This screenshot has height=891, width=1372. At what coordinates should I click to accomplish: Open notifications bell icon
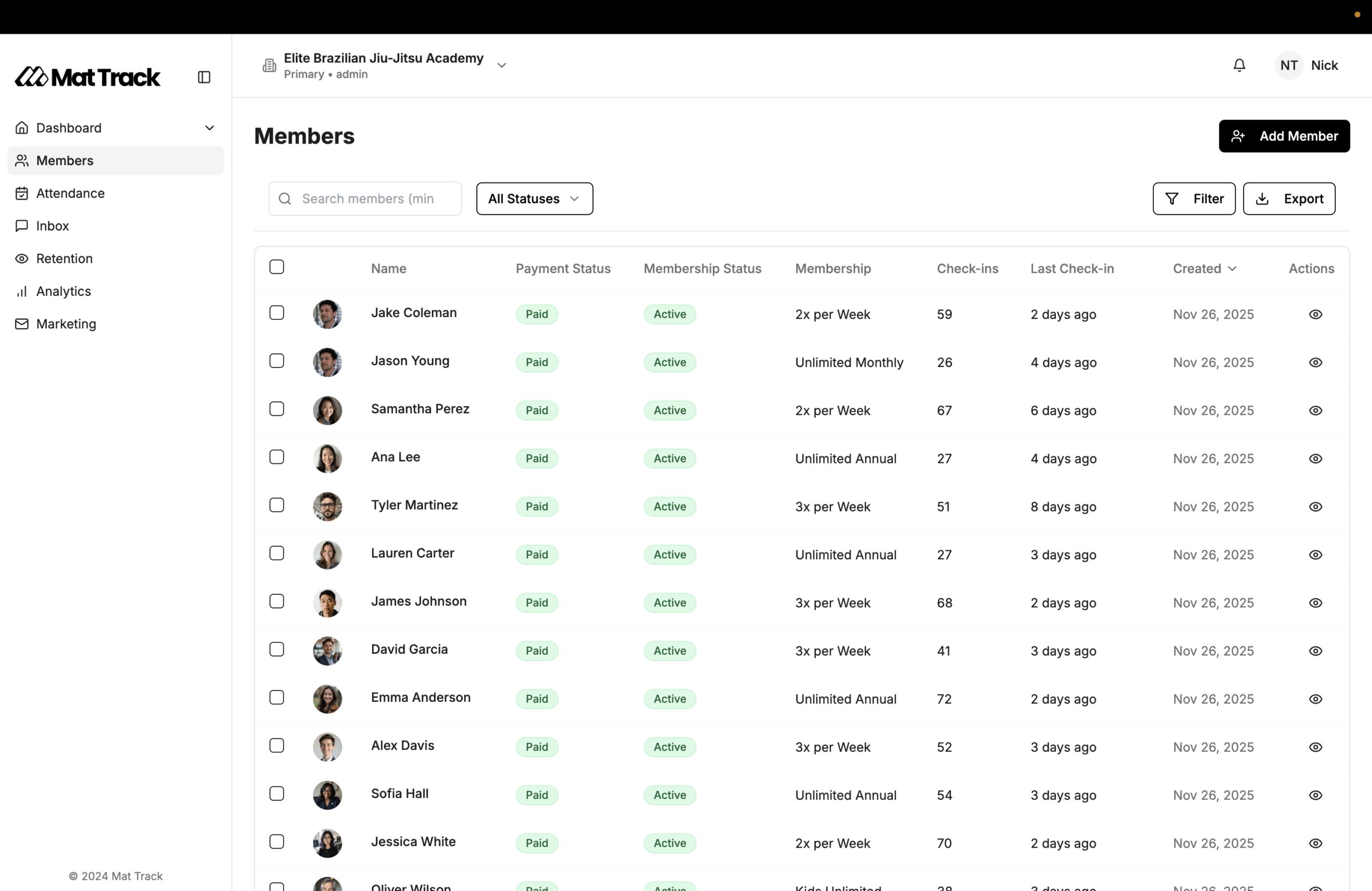(x=1239, y=65)
